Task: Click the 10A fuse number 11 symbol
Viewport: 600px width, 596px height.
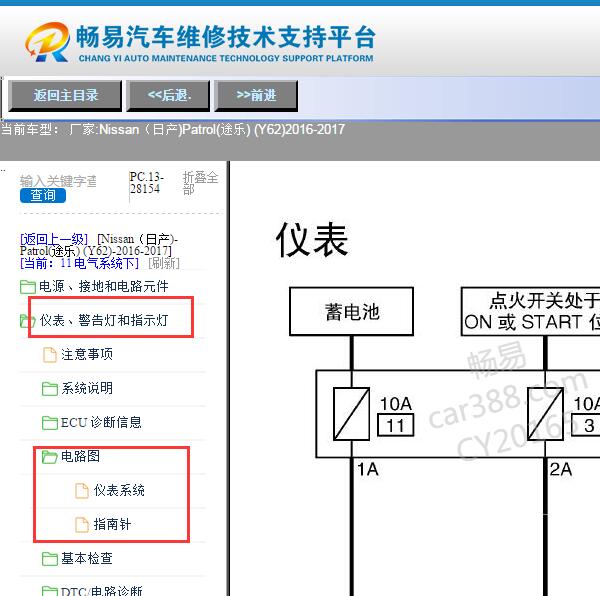Action: 351,414
